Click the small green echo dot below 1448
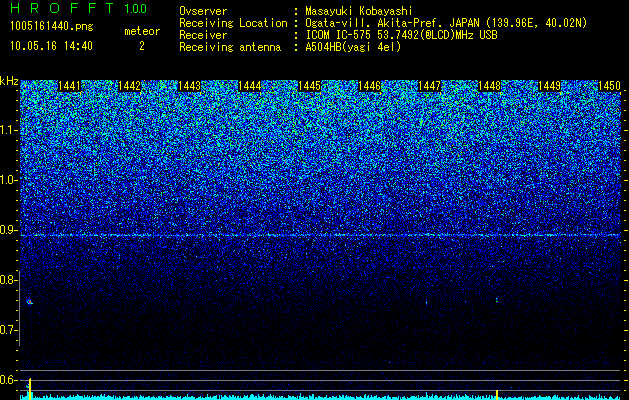The width and height of the screenshot is (629, 400). click(497, 299)
